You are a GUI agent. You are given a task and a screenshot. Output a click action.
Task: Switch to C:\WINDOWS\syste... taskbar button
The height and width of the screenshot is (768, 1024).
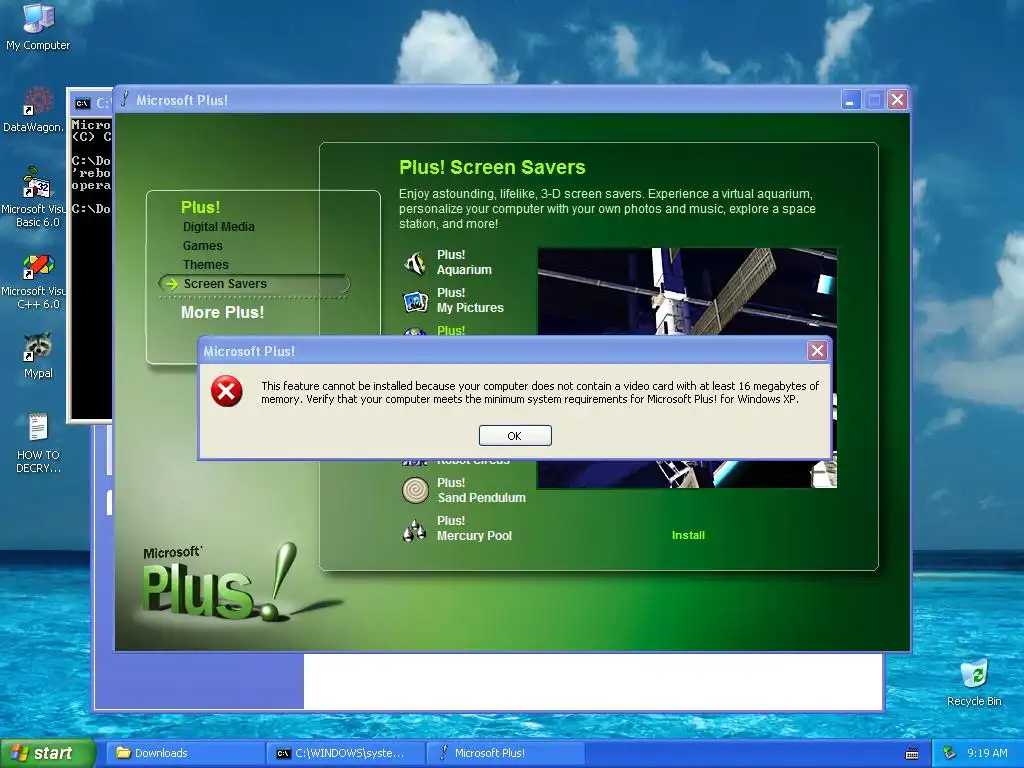pyautogui.click(x=346, y=753)
